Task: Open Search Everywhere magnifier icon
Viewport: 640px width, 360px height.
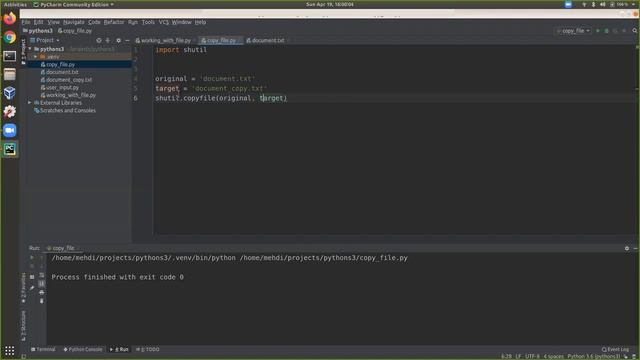Action: (635, 31)
